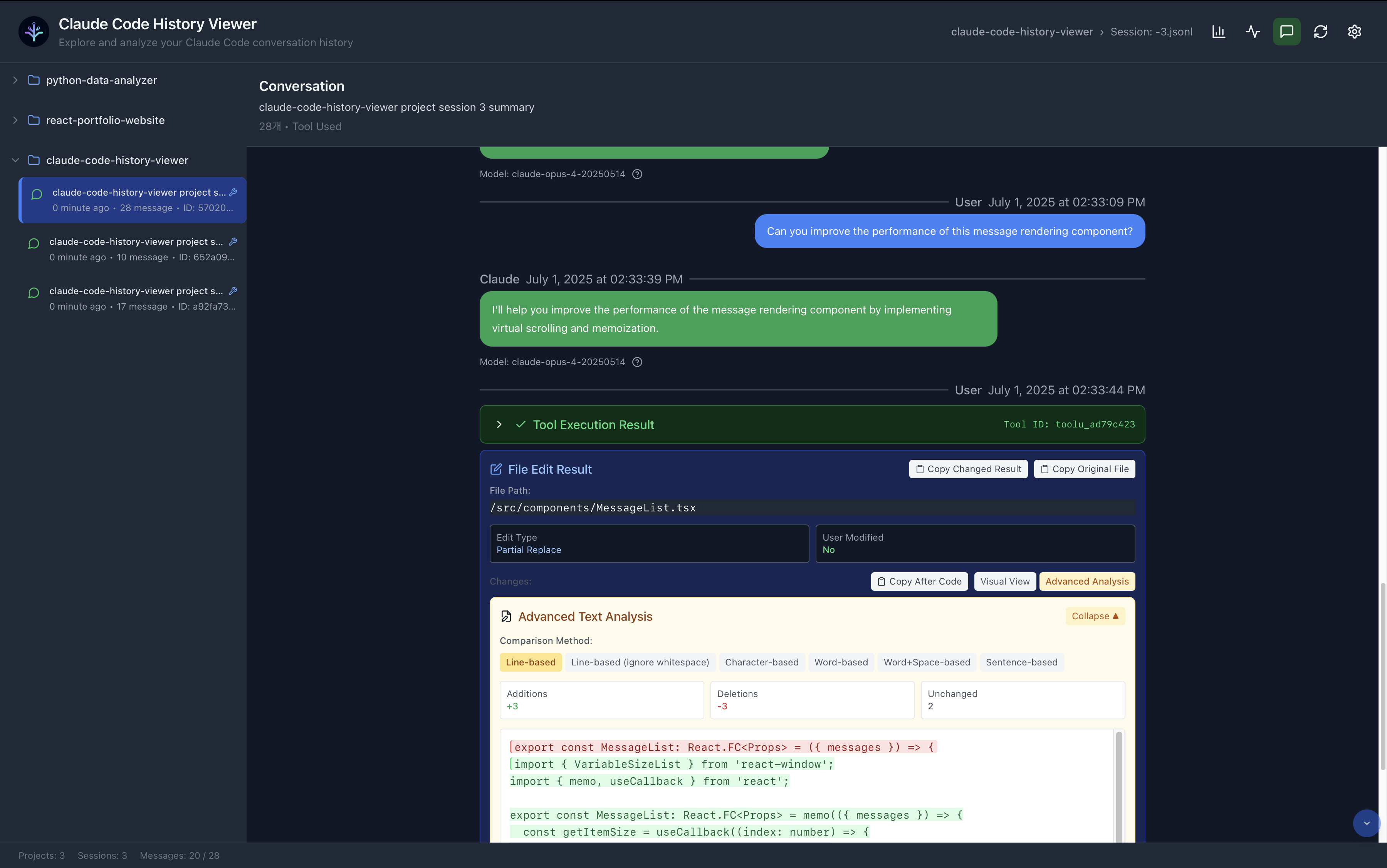Open the analytics bar chart view
The height and width of the screenshot is (868, 1387).
1219,32
